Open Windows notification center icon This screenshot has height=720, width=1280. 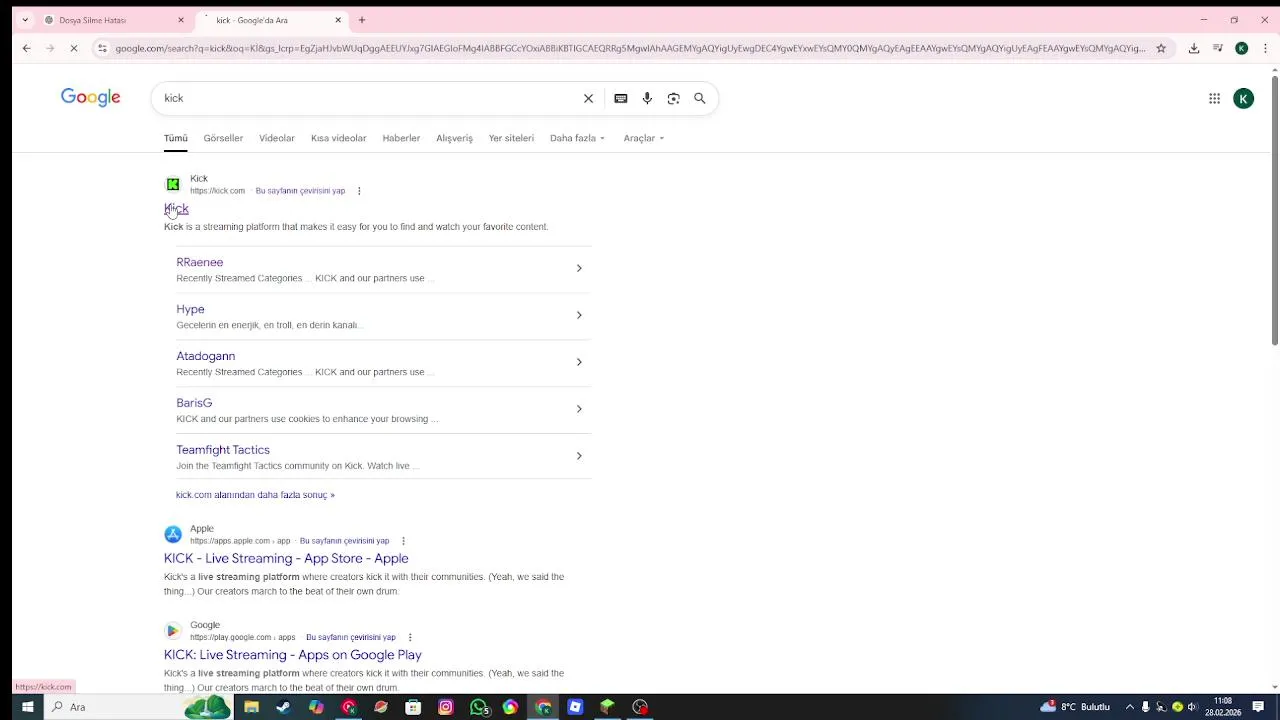(1258, 707)
